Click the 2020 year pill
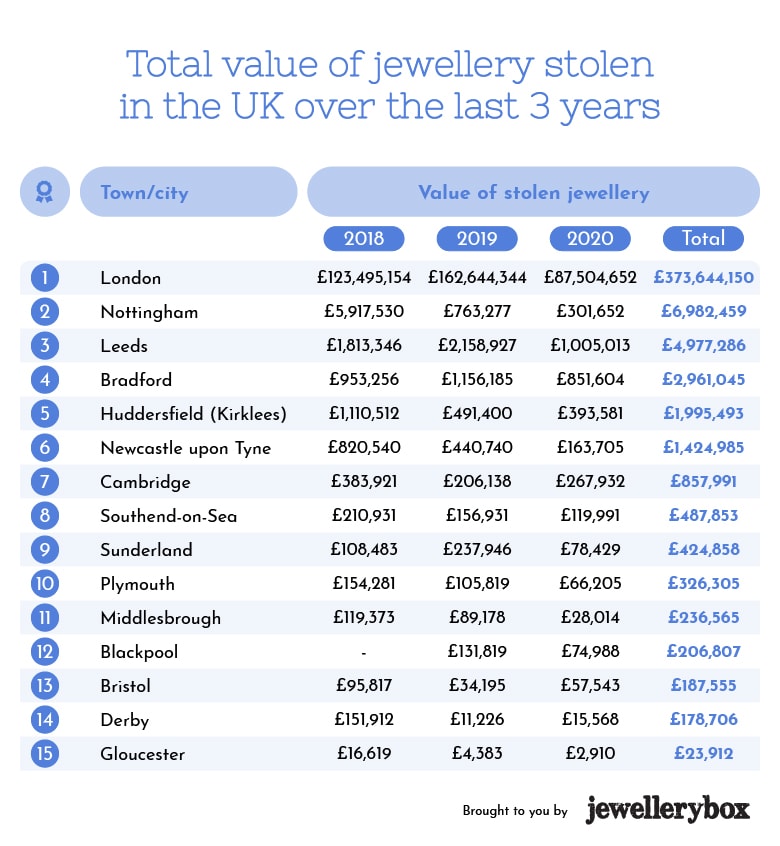The image size is (780, 846). point(590,239)
